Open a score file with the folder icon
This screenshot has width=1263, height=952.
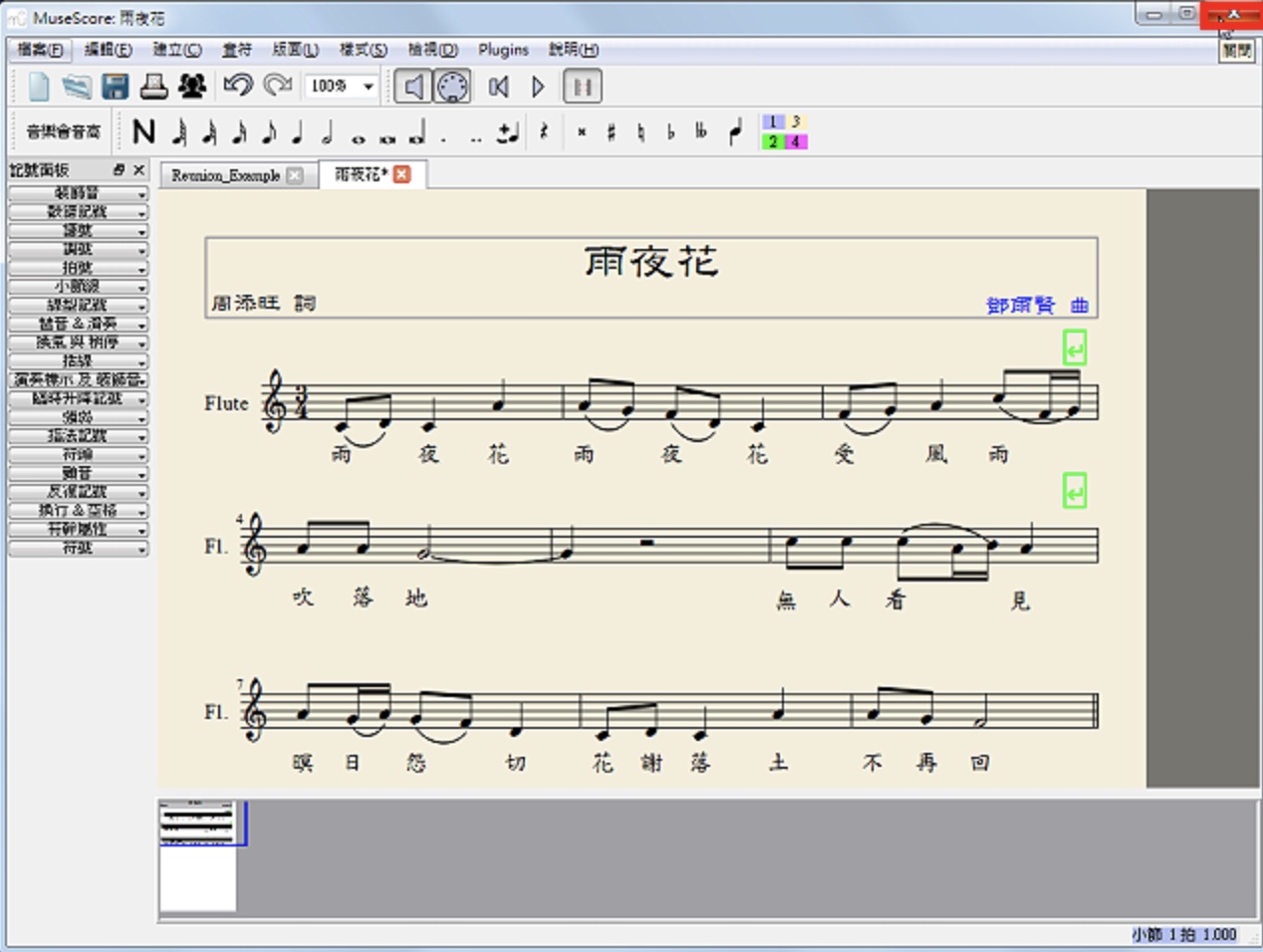coord(77,87)
